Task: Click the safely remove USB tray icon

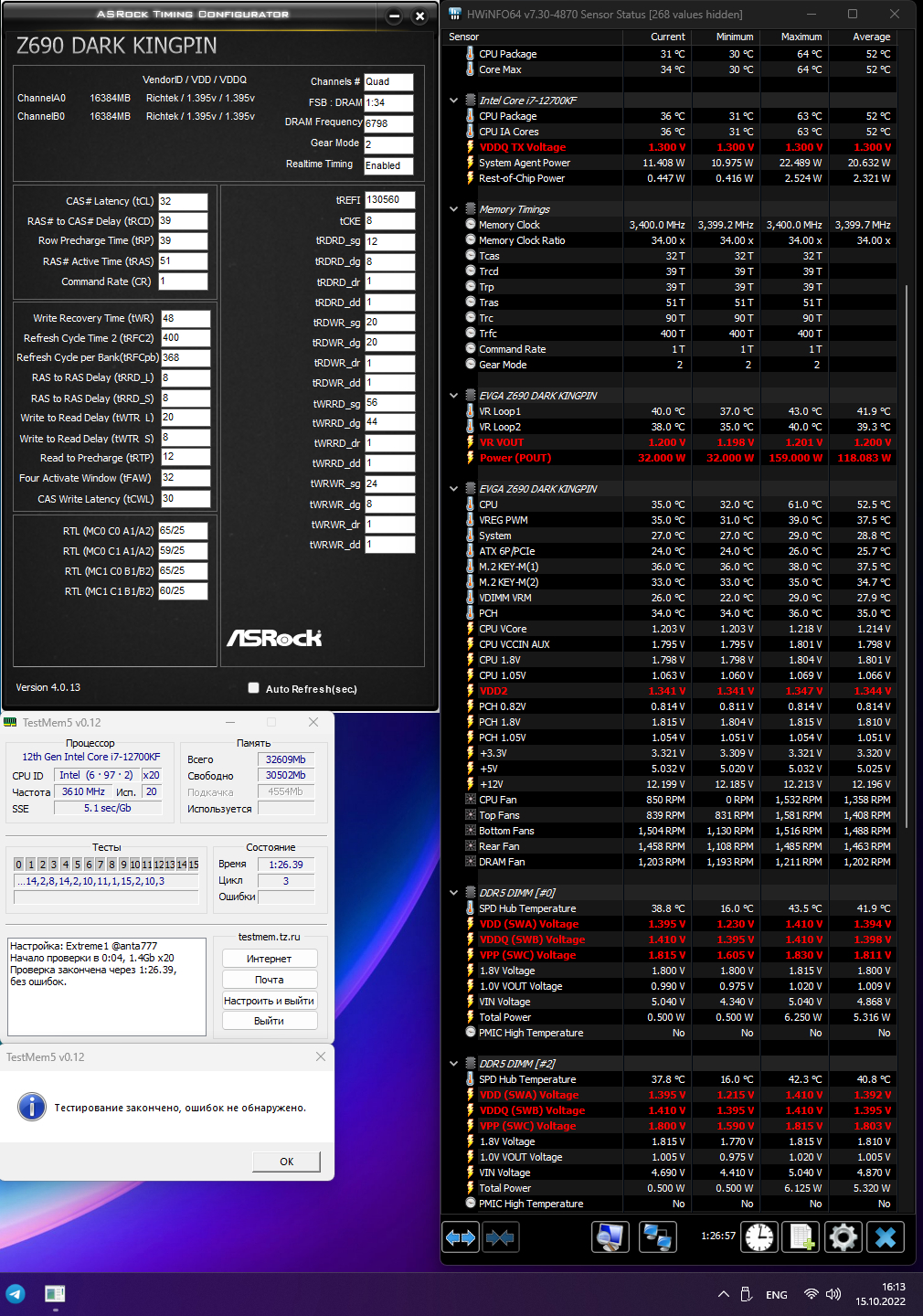Action: pos(746,1294)
